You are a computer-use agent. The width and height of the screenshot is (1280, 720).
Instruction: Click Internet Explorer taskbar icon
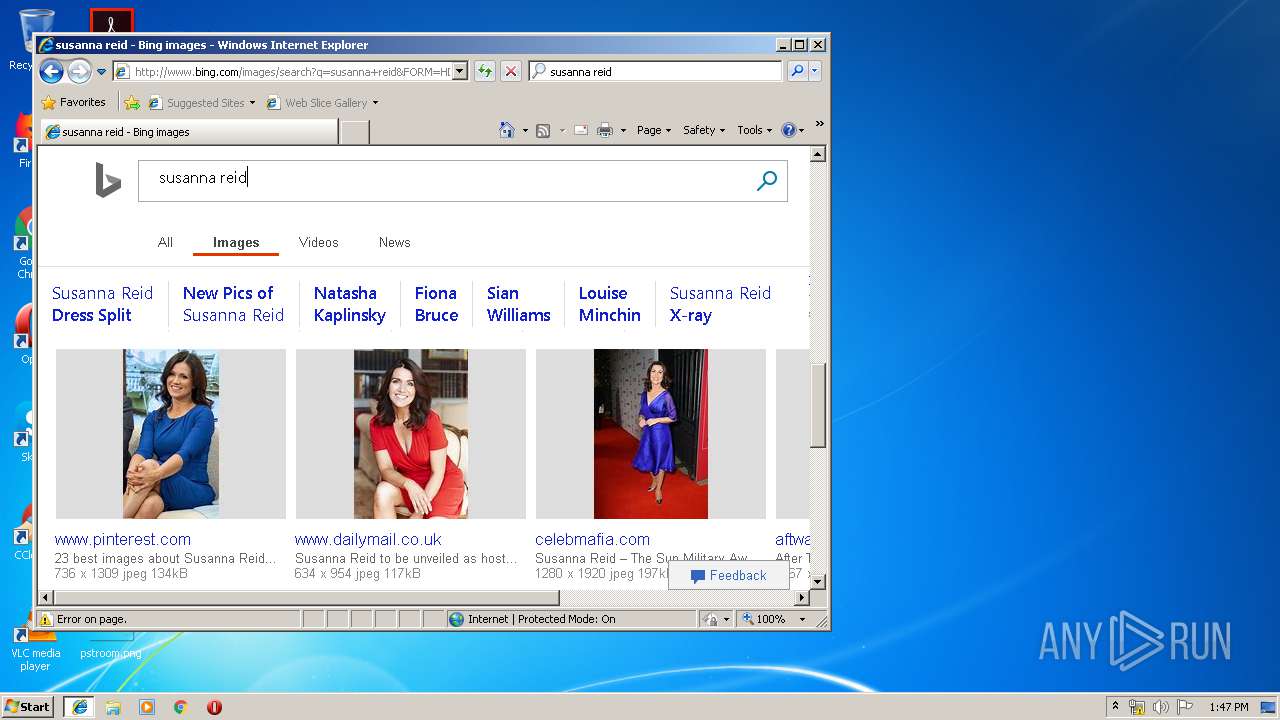coord(79,706)
